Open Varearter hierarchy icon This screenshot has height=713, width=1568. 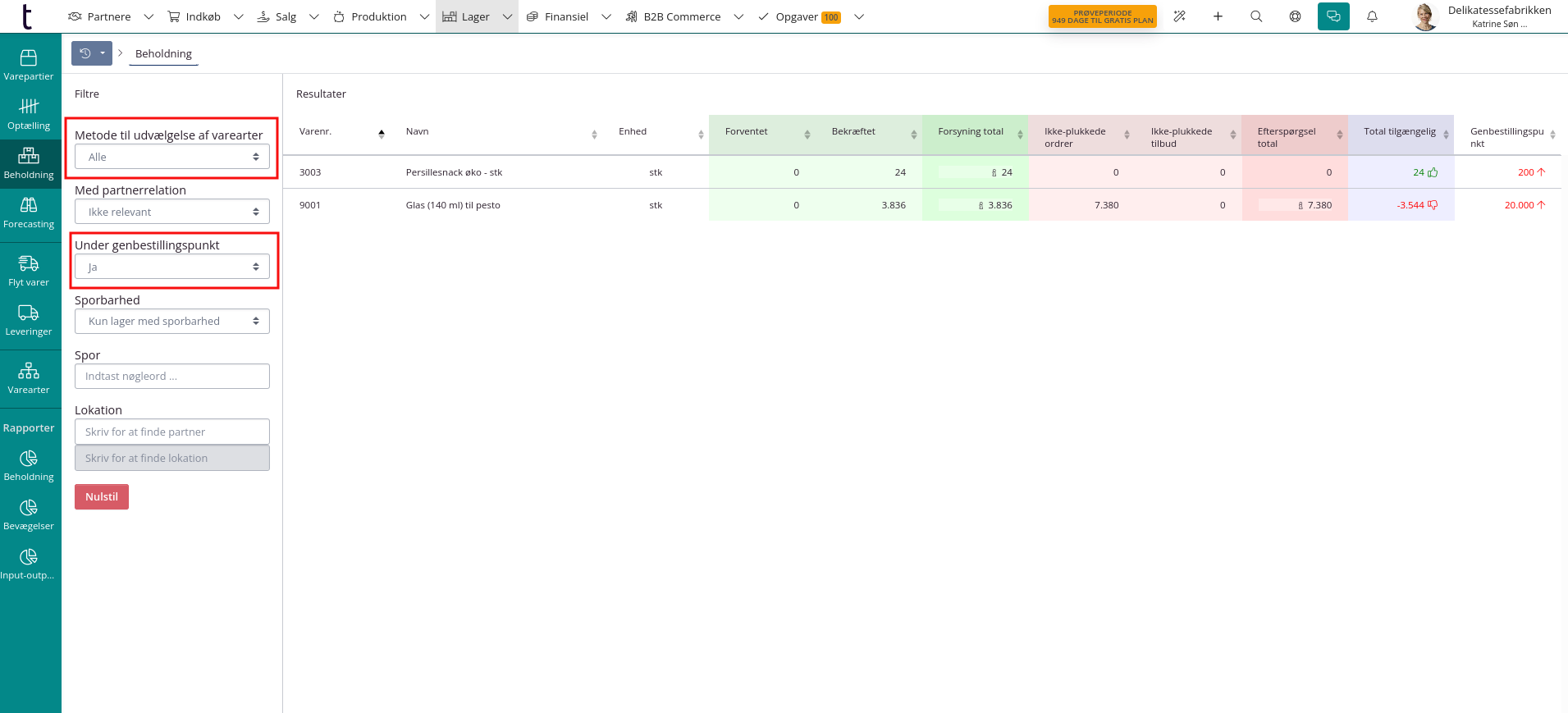(x=29, y=377)
